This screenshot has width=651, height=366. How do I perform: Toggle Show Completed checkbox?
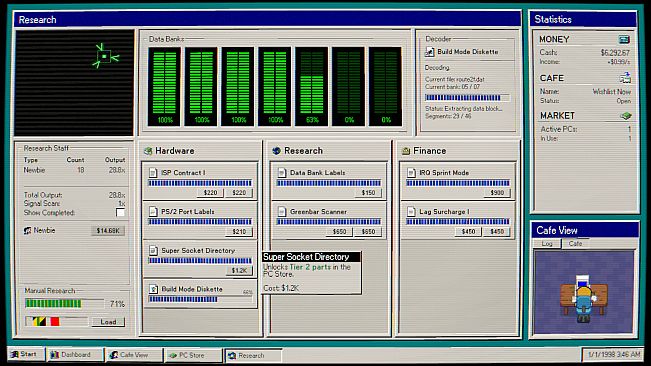click(120, 212)
